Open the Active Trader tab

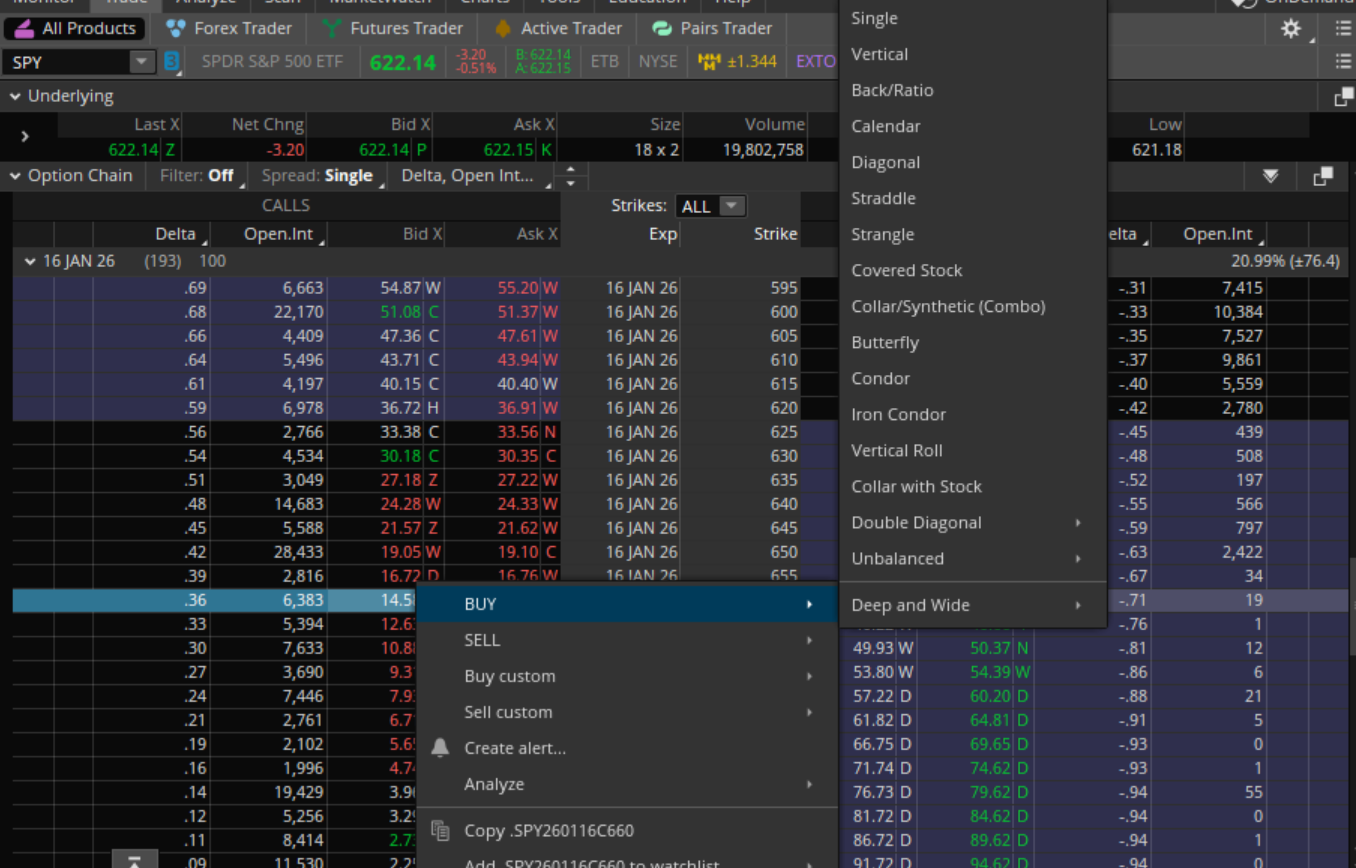(558, 28)
